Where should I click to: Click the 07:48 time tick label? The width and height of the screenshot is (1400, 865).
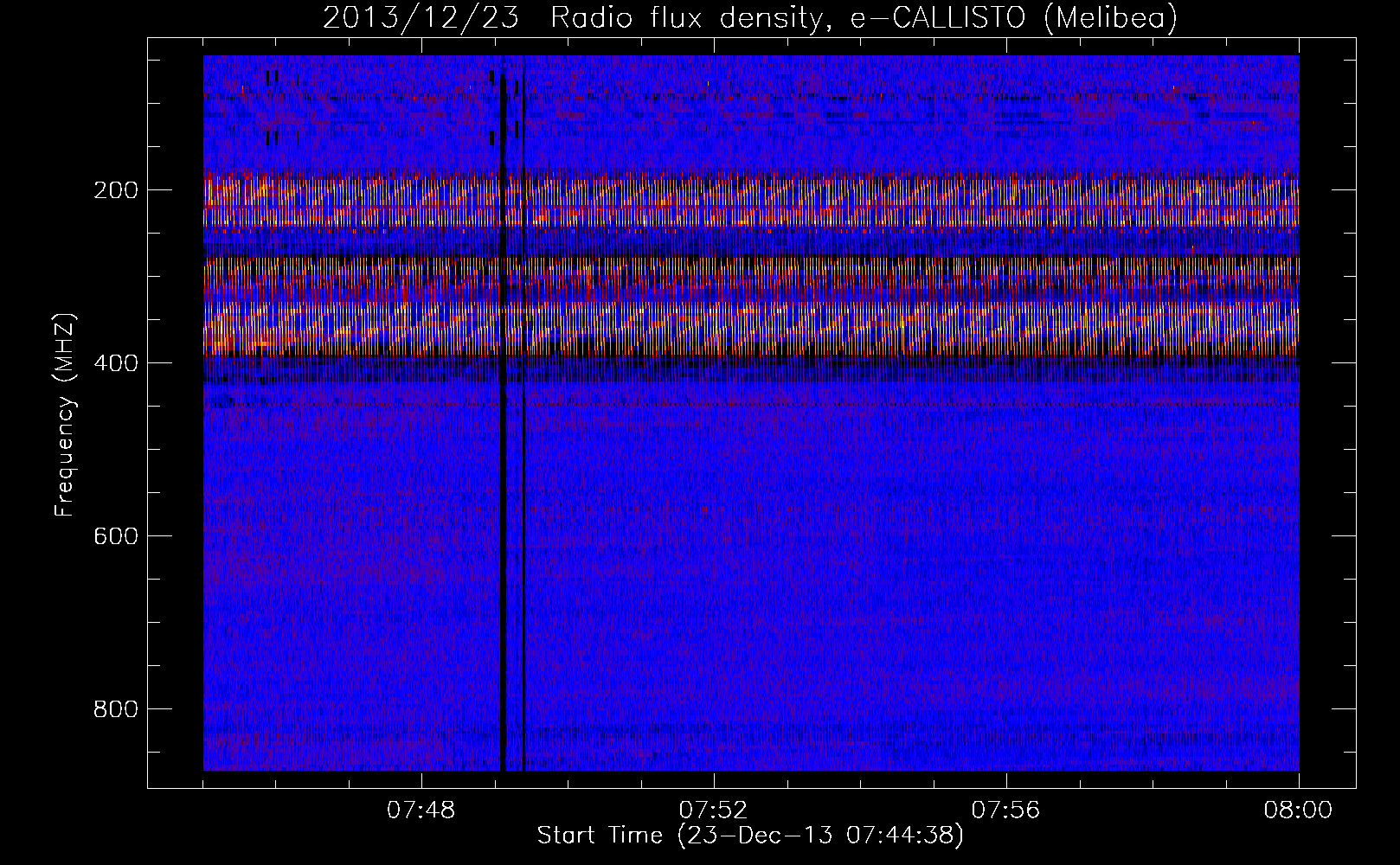[x=421, y=811]
